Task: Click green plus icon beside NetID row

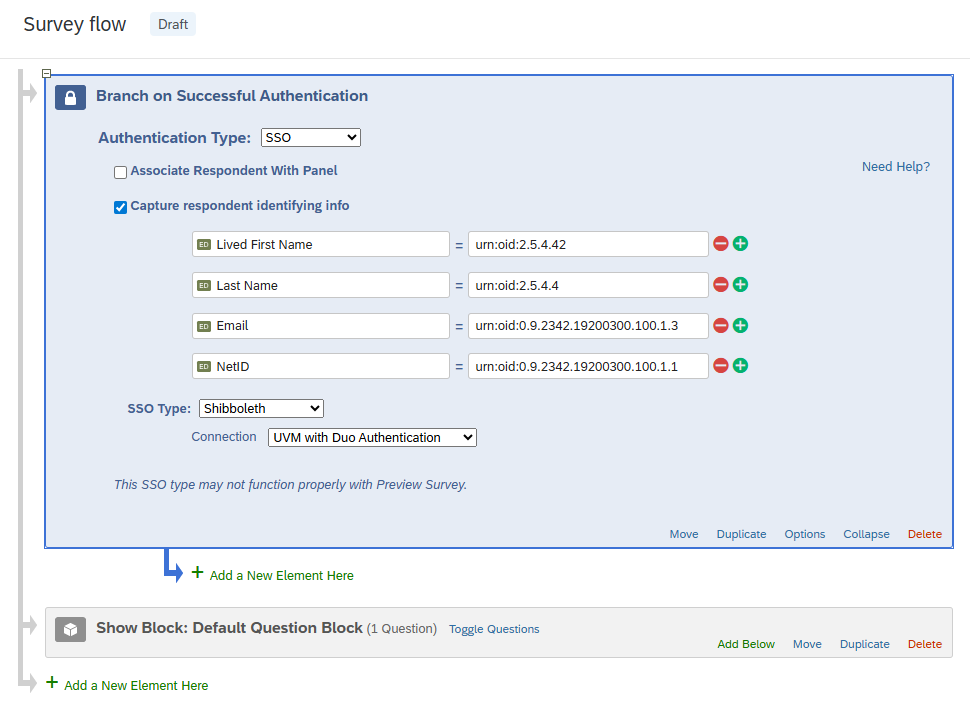Action: [740, 366]
